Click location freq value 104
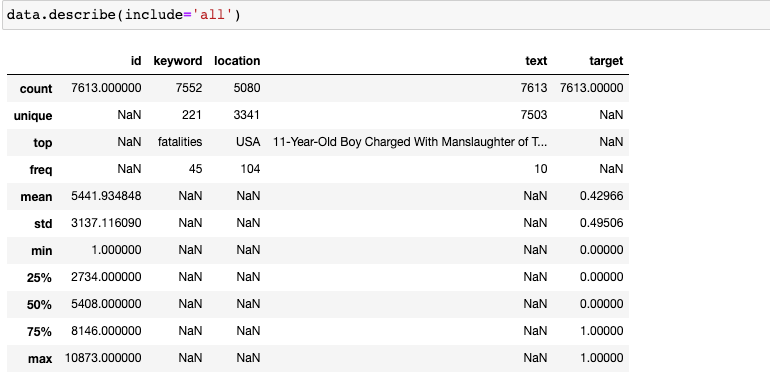Viewport: 770px width, 378px height. 250,169
